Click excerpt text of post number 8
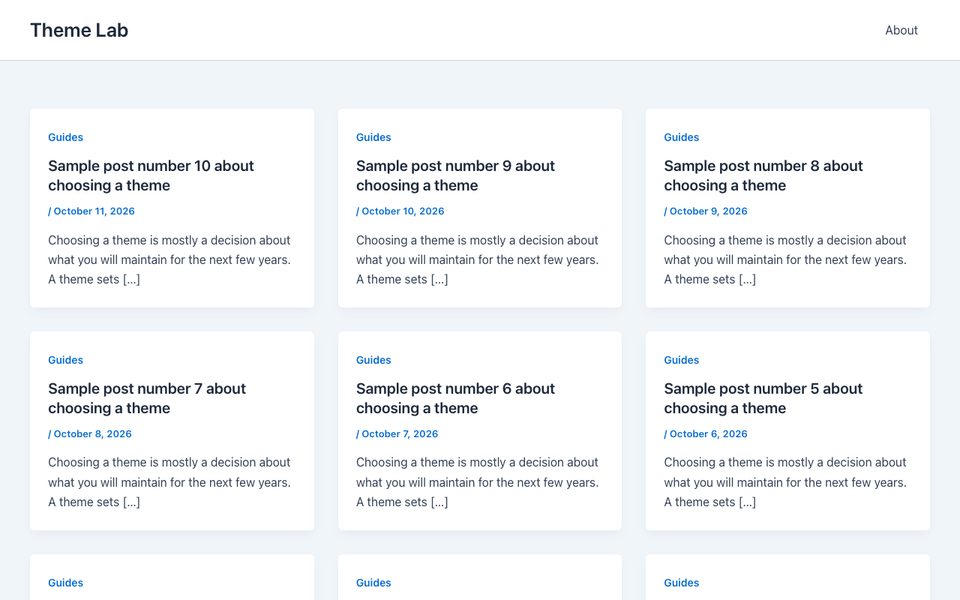 (x=786, y=260)
